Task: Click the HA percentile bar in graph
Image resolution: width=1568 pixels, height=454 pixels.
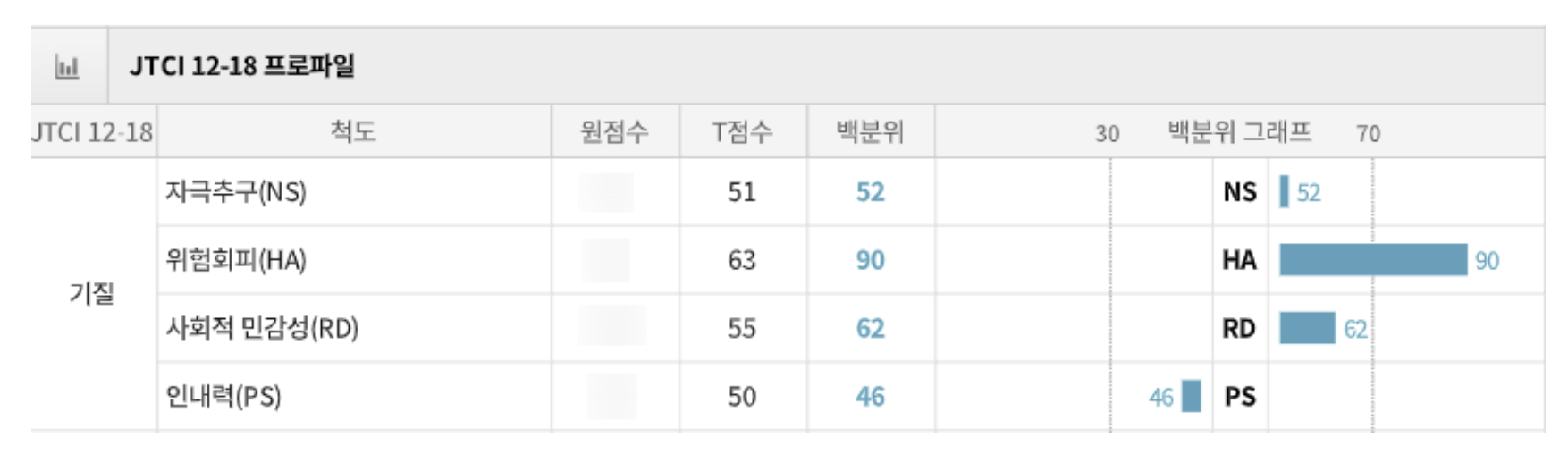Action: (x=1372, y=260)
